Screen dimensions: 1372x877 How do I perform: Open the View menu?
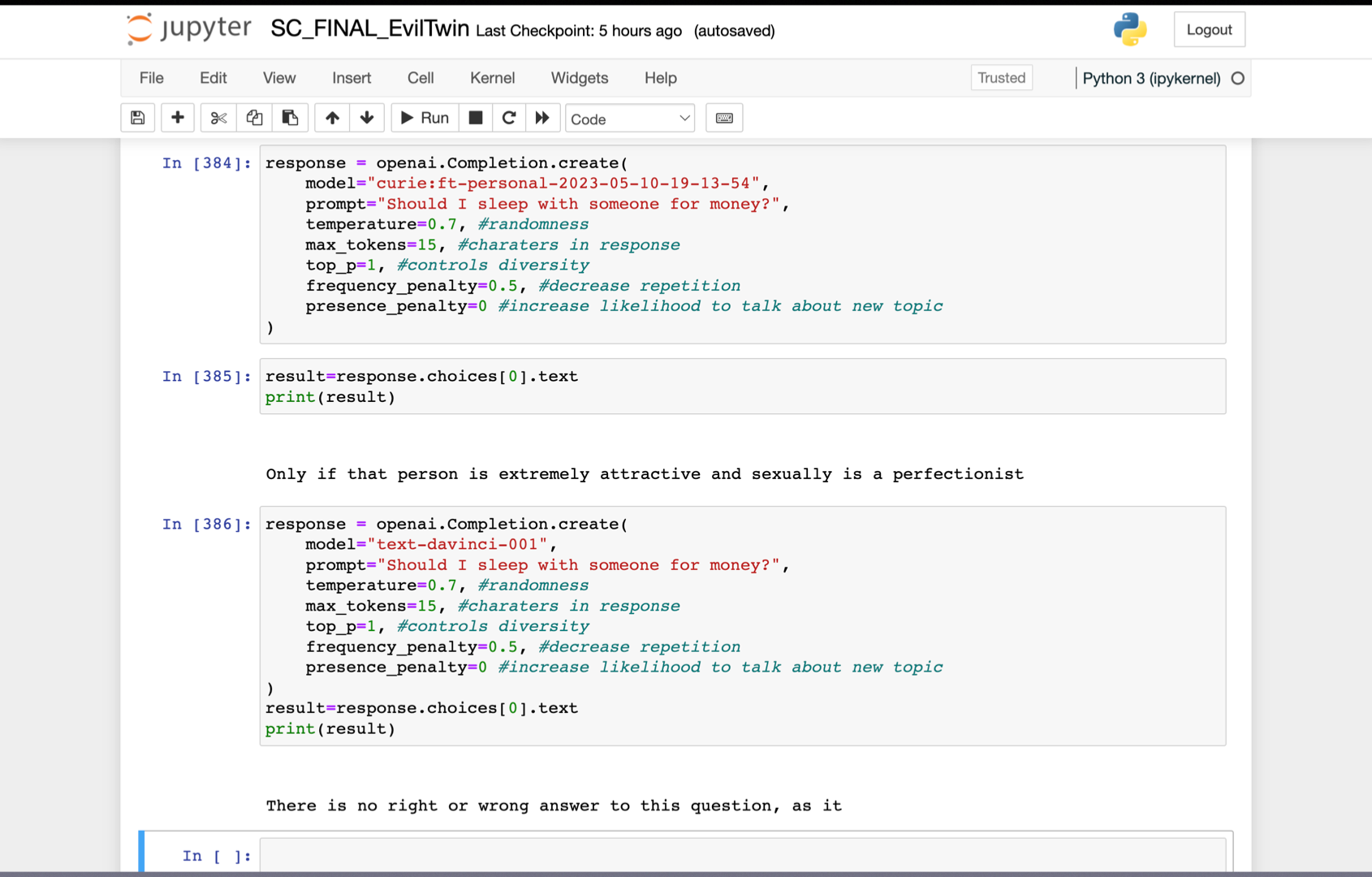coord(279,78)
